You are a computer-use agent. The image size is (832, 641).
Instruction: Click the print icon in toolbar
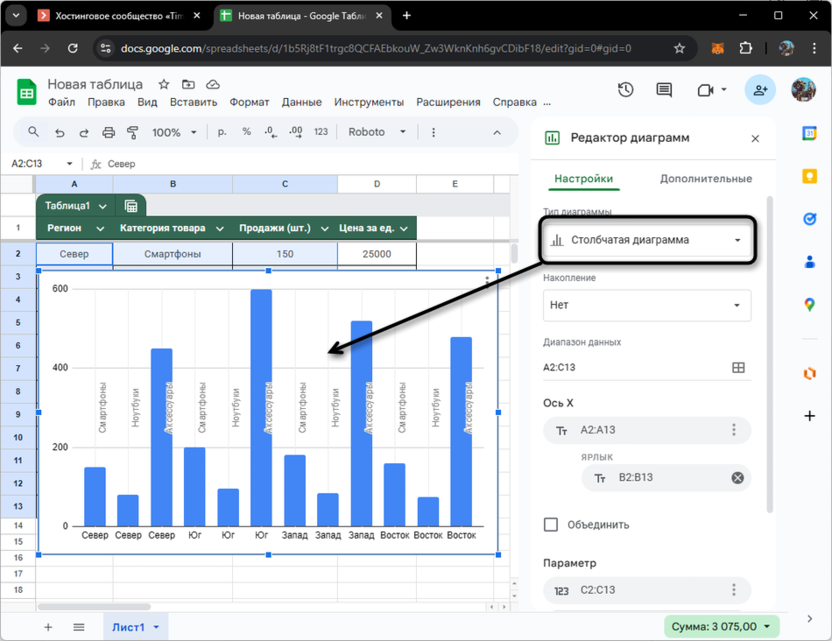[108, 132]
